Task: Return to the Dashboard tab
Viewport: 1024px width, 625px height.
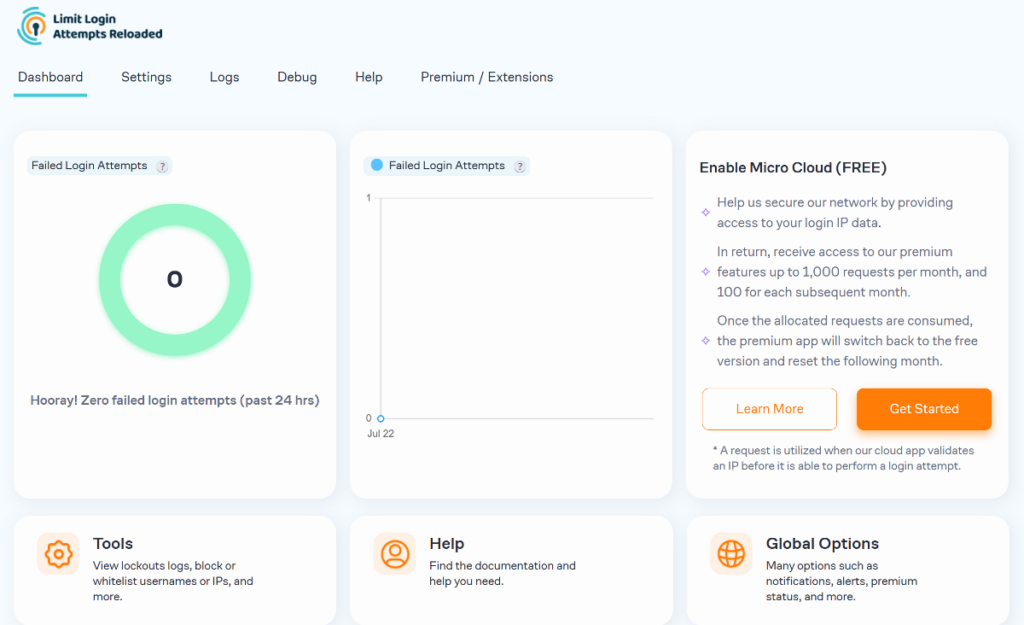Action: (50, 76)
